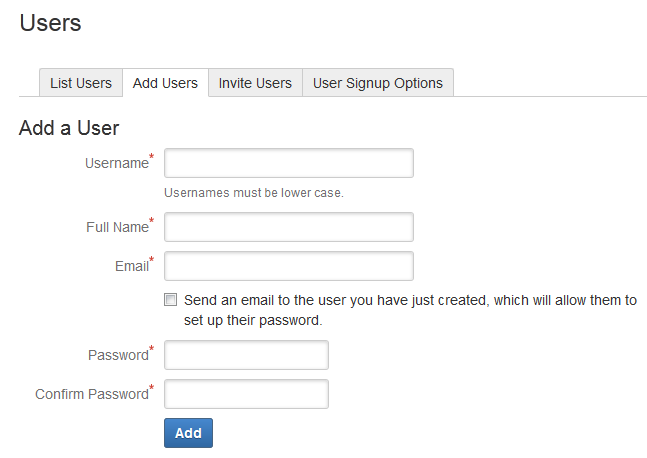Click the Users page title
The image size is (647, 458).
[x=50, y=23]
